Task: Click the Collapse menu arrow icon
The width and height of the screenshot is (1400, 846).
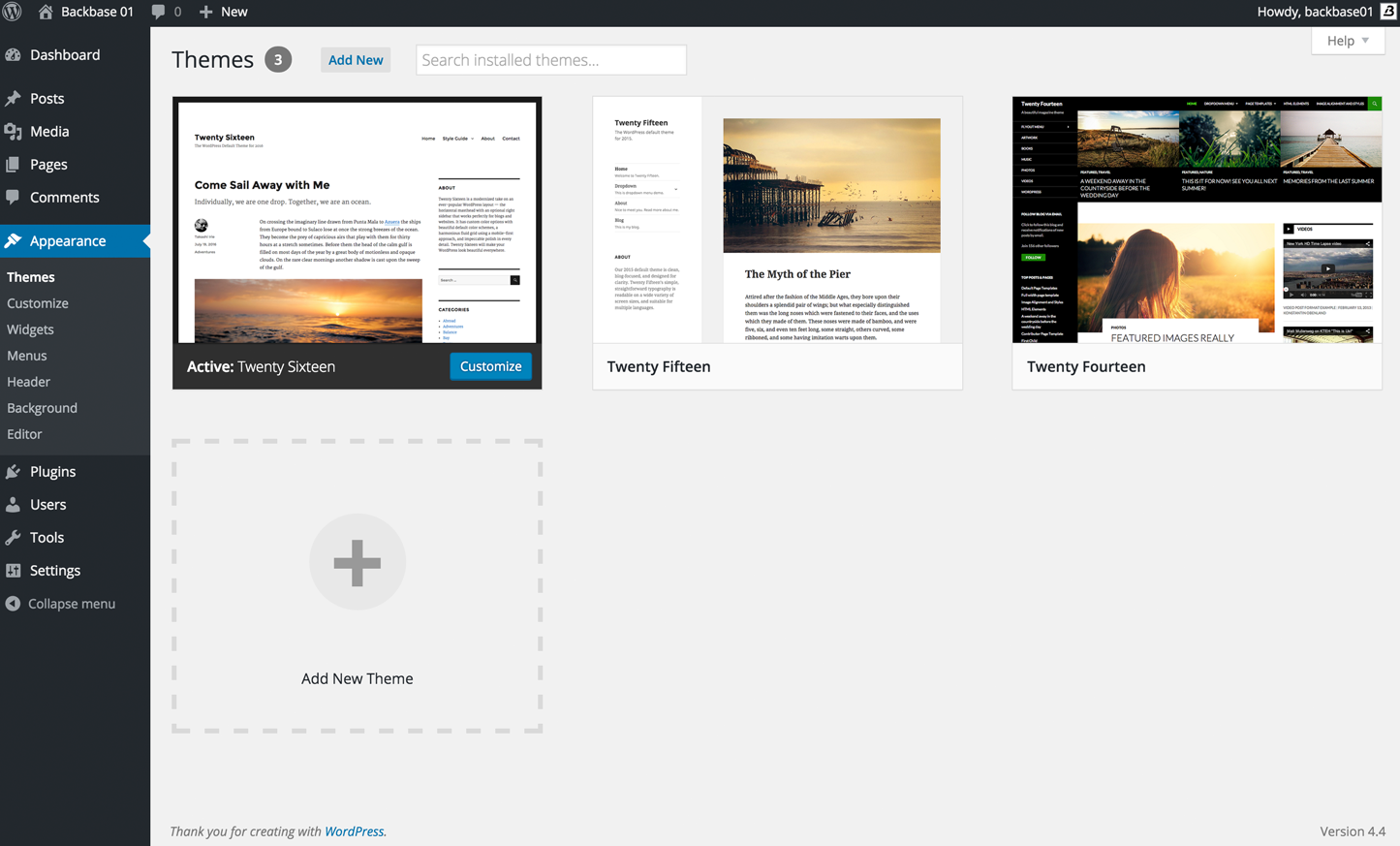Action: 13,604
